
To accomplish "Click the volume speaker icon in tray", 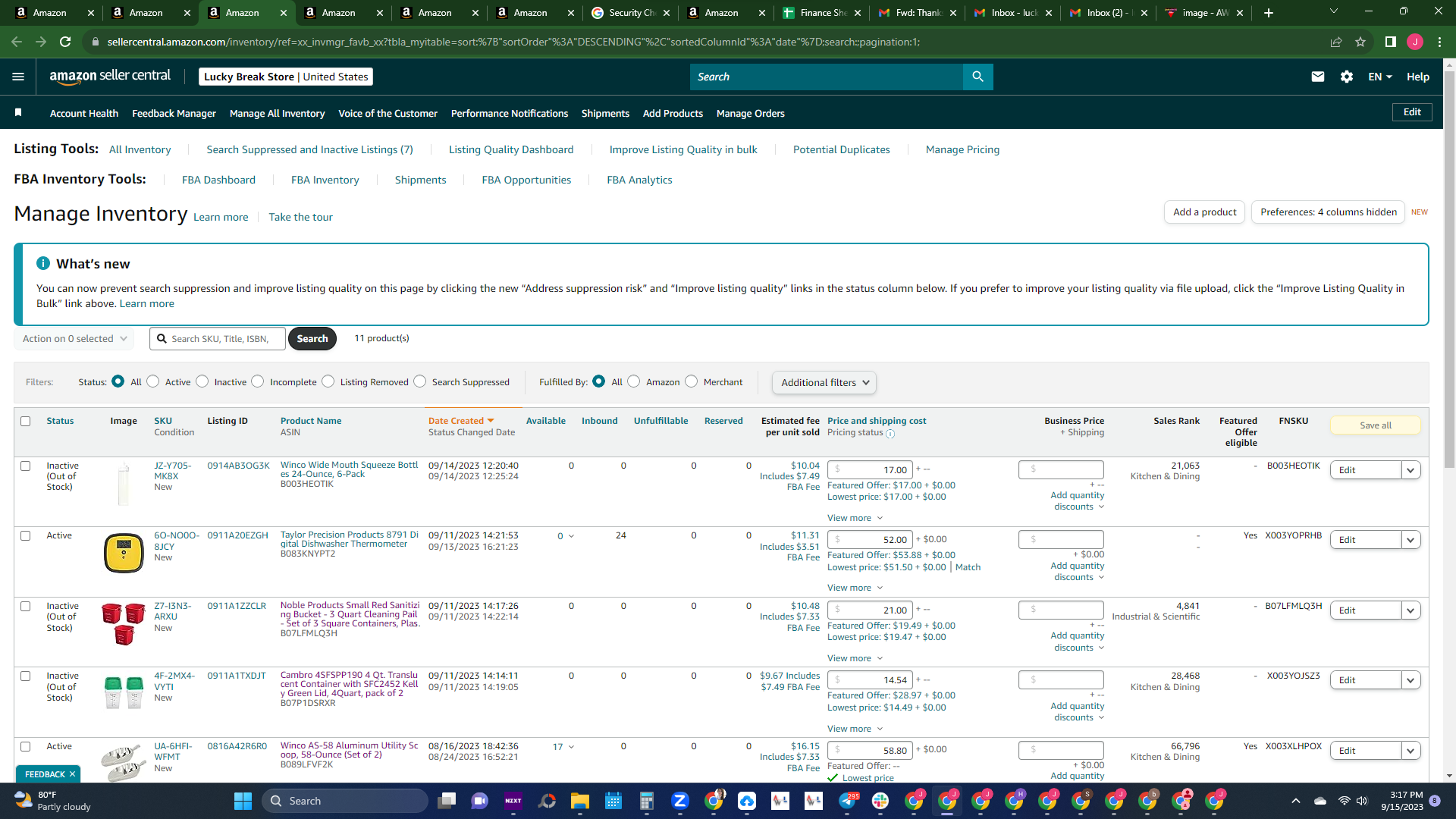I will point(1362,801).
